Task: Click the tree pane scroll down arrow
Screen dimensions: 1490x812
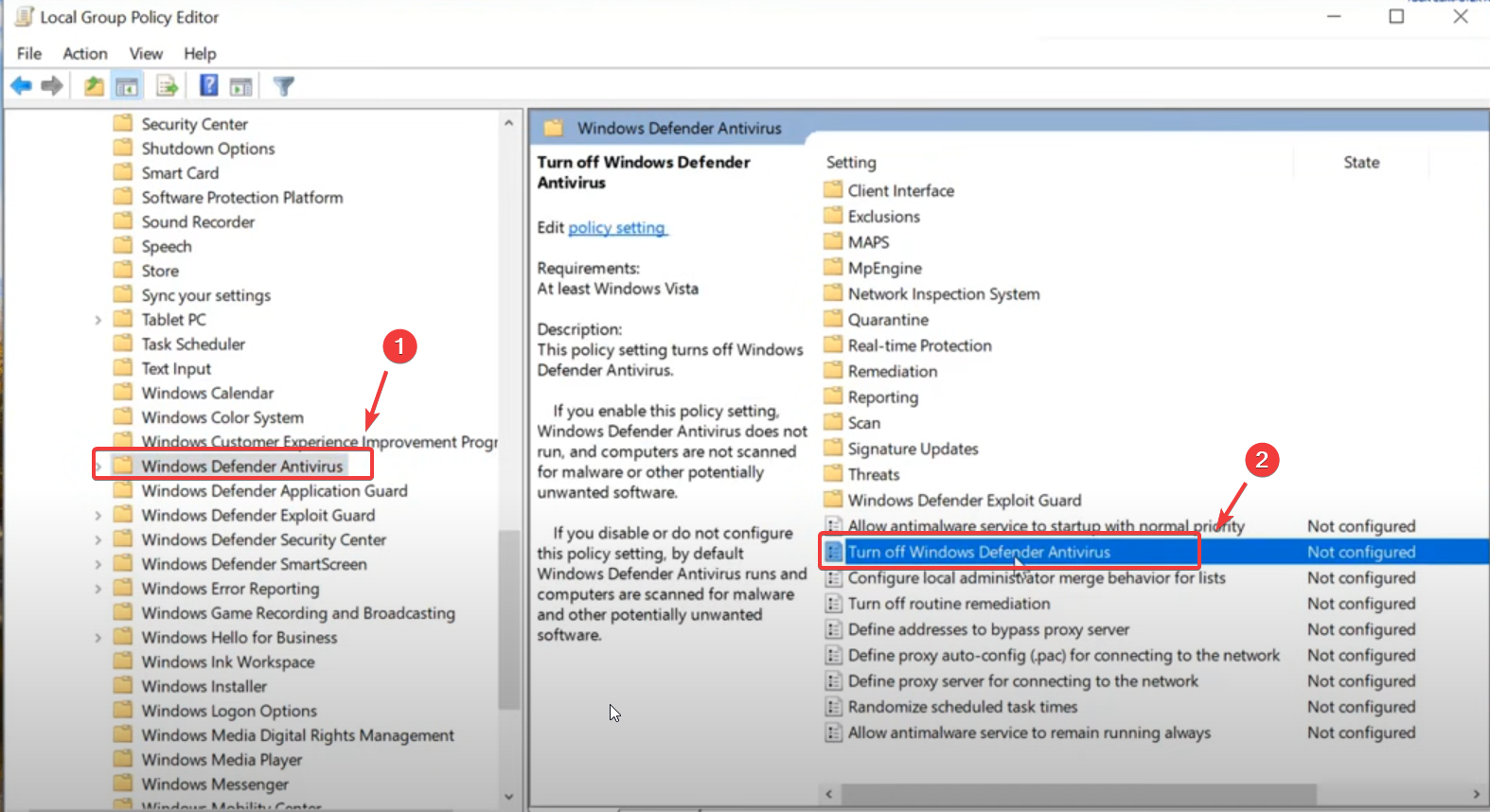Action: click(x=508, y=797)
